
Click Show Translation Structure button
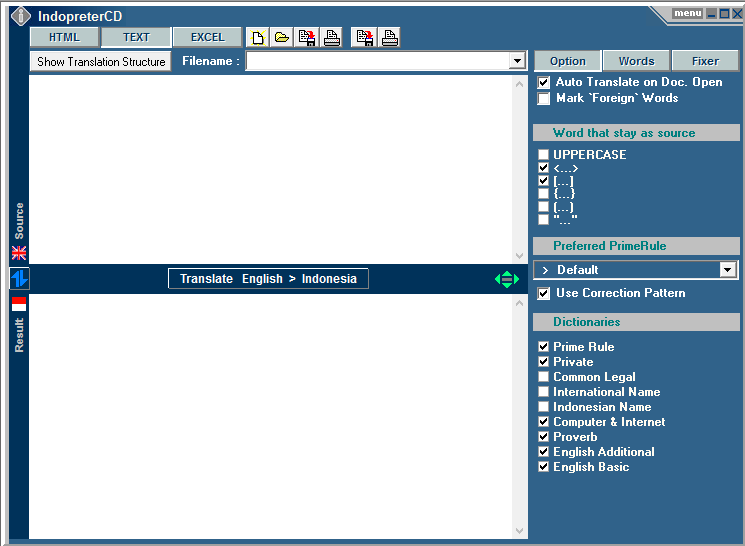(101, 62)
